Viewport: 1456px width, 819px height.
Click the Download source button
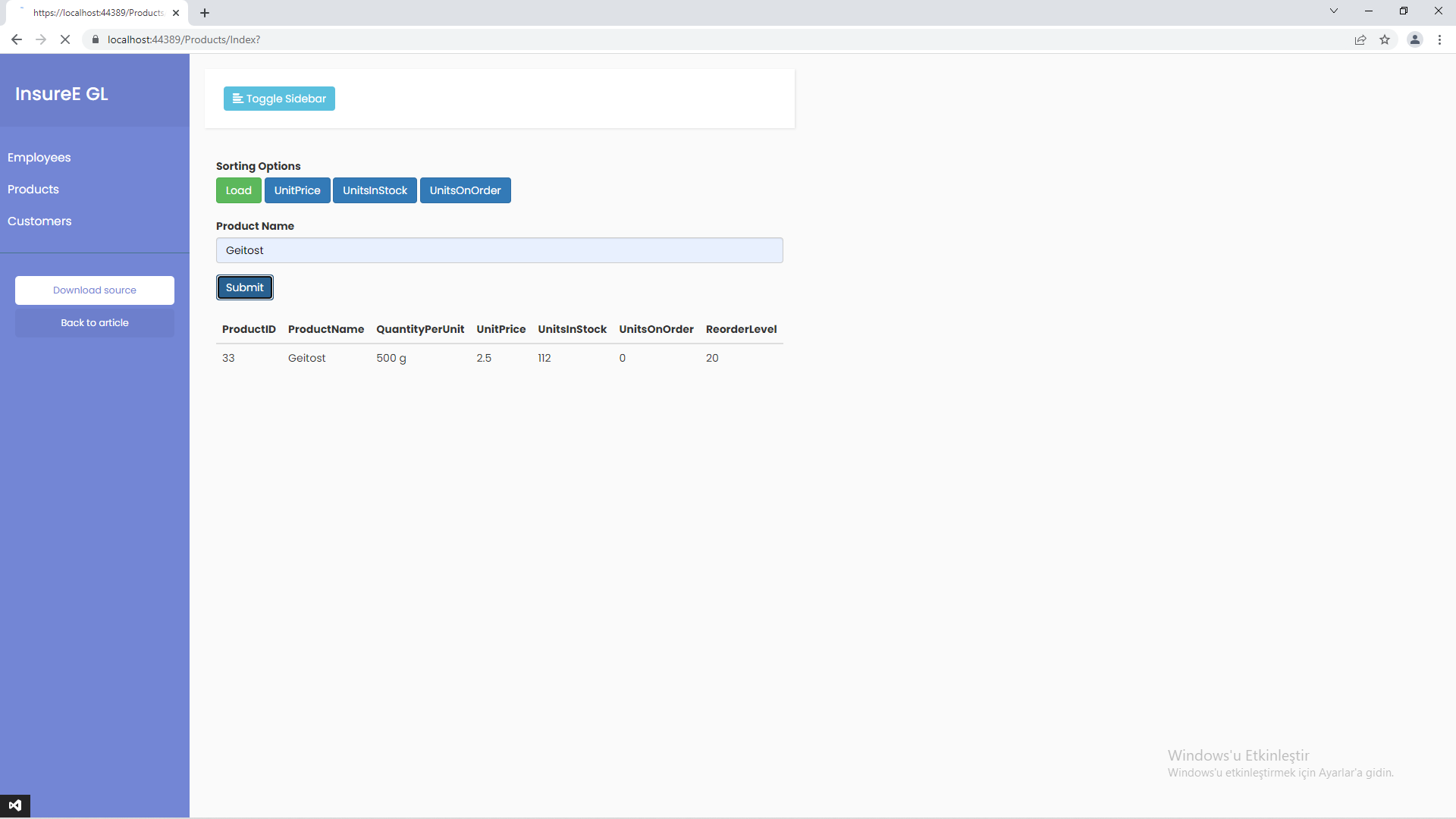[94, 290]
